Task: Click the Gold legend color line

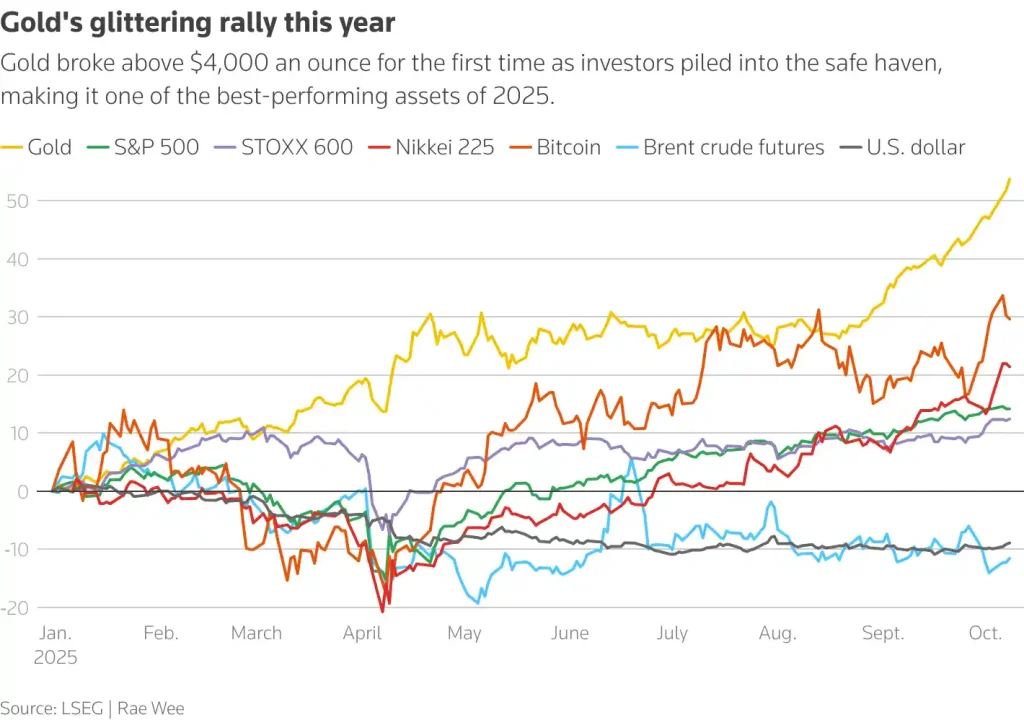Action: coord(11,147)
